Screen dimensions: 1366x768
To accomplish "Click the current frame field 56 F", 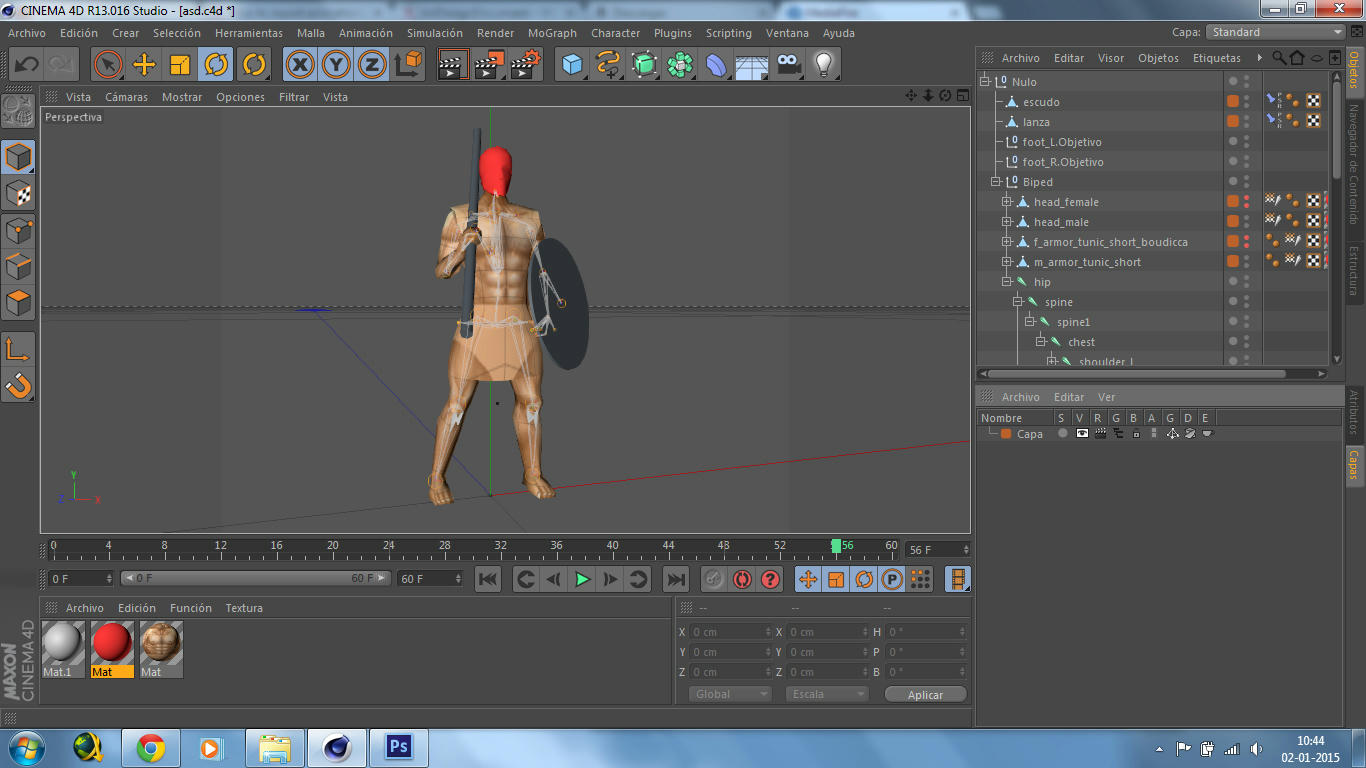I will (938, 550).
